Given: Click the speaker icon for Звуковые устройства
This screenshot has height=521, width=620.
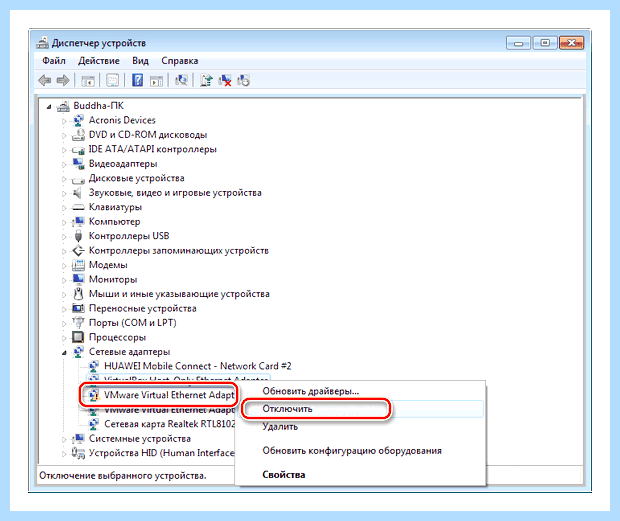Looking at the screenshot, I should (78, 193).
